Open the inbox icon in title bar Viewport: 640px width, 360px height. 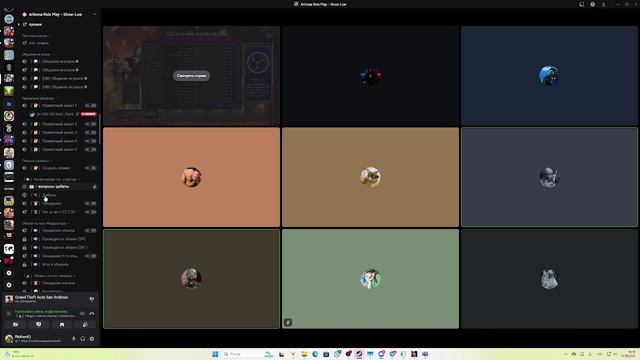pos(581,4)
